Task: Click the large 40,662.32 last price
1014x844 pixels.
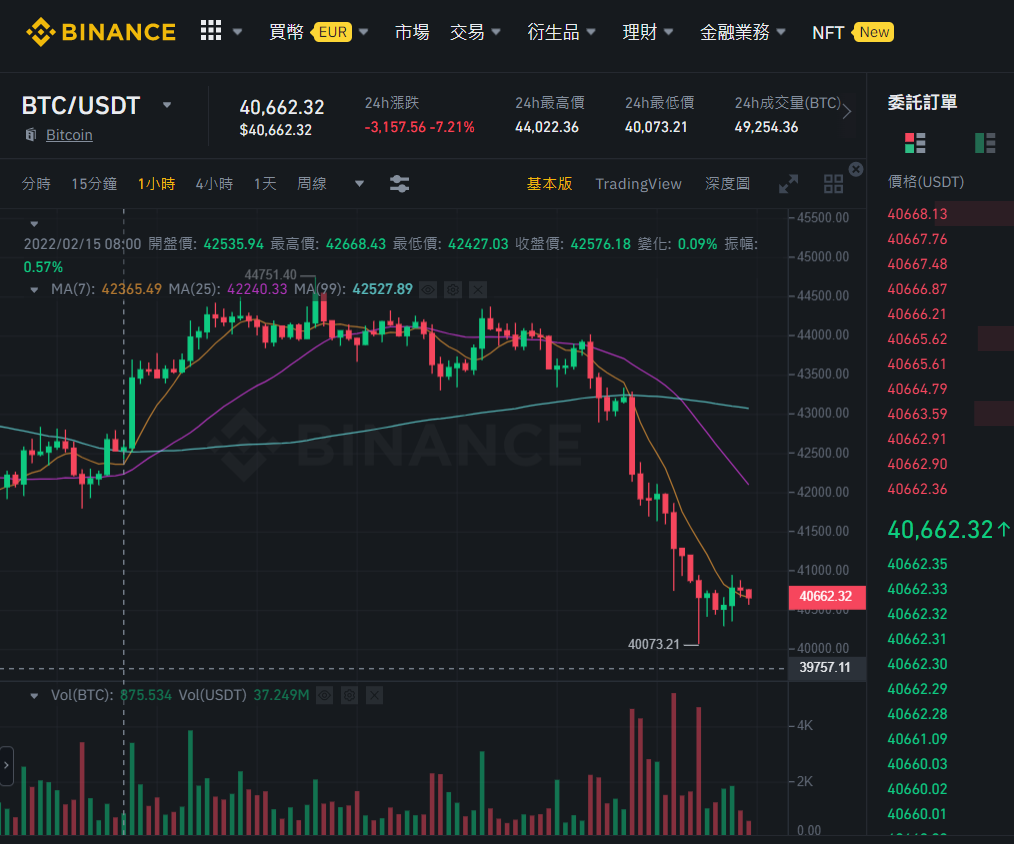Action: (940, 530)
